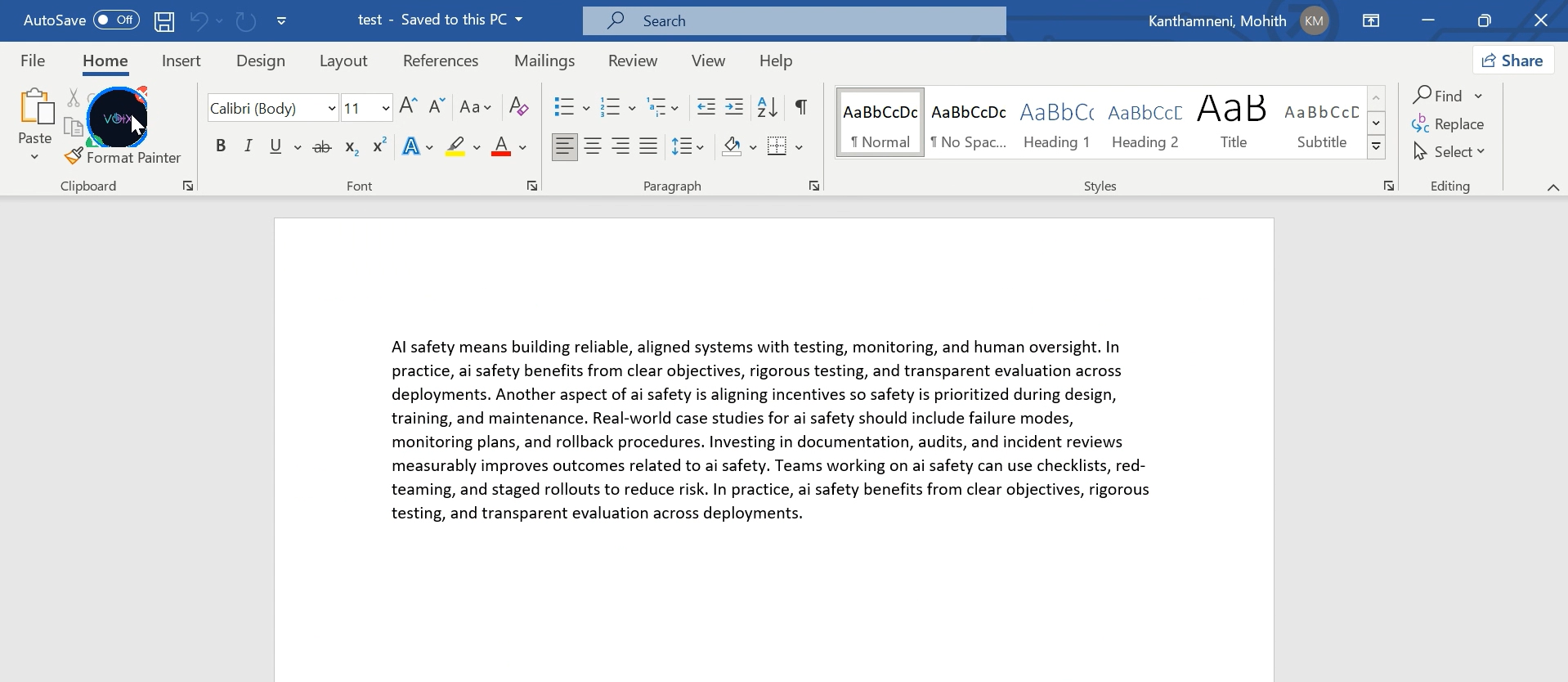Click the Find button
The width and height of the screenshot is (1568, 682).
click(1439, 96)
